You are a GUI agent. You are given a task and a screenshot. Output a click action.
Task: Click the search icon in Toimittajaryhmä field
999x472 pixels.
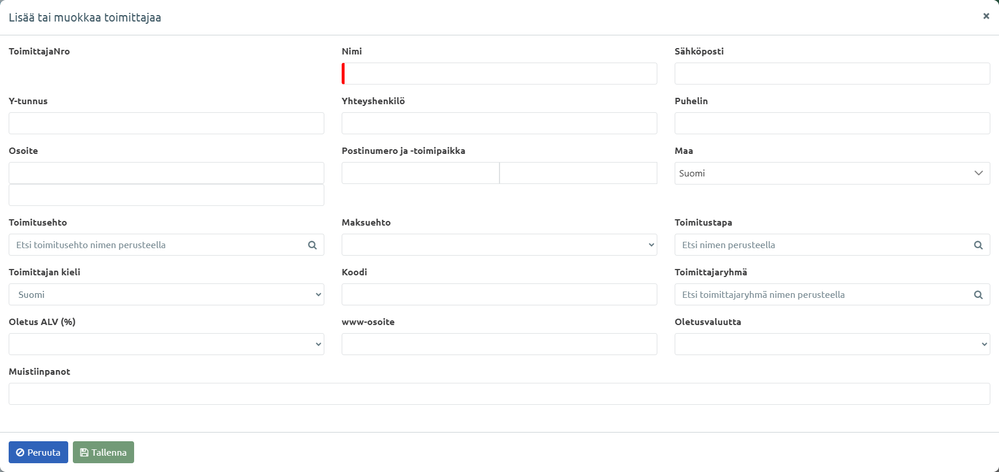point(978,295)
